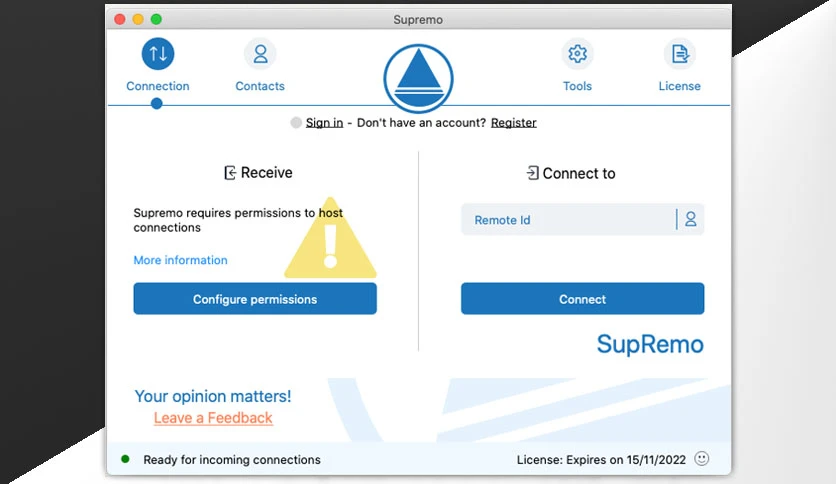This screenshot has width=836, height=484.
Task: Open the Tools gear icon
Action: coord(577,54)
